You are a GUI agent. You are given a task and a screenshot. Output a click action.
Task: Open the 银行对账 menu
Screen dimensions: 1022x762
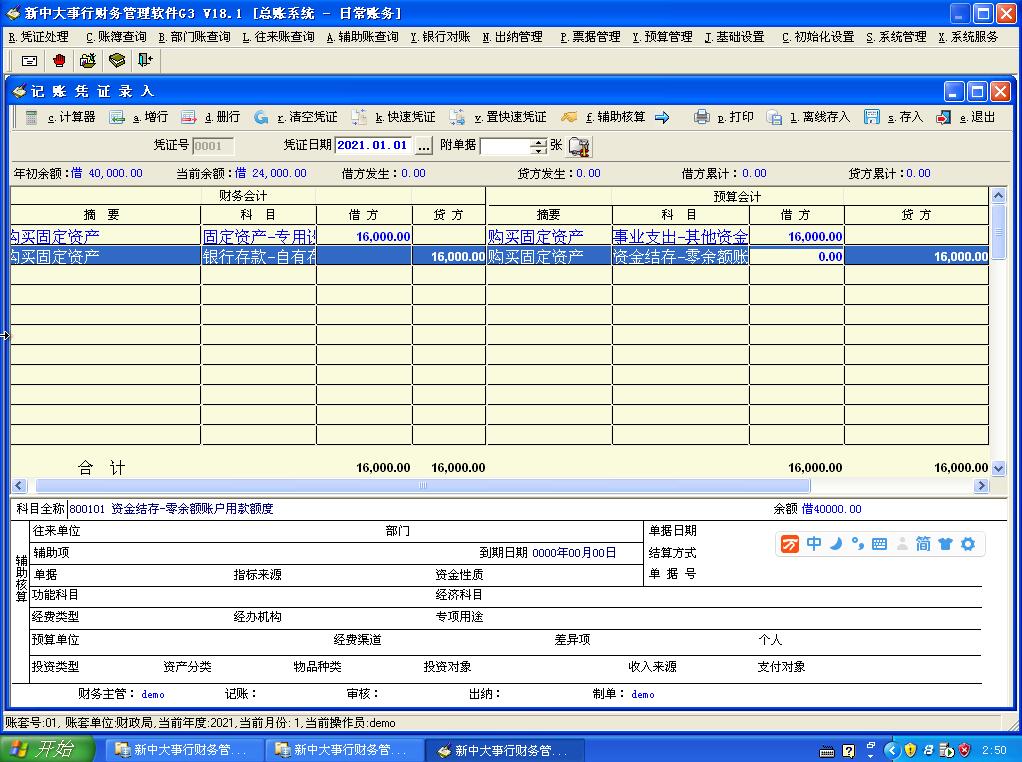(441, 37)
